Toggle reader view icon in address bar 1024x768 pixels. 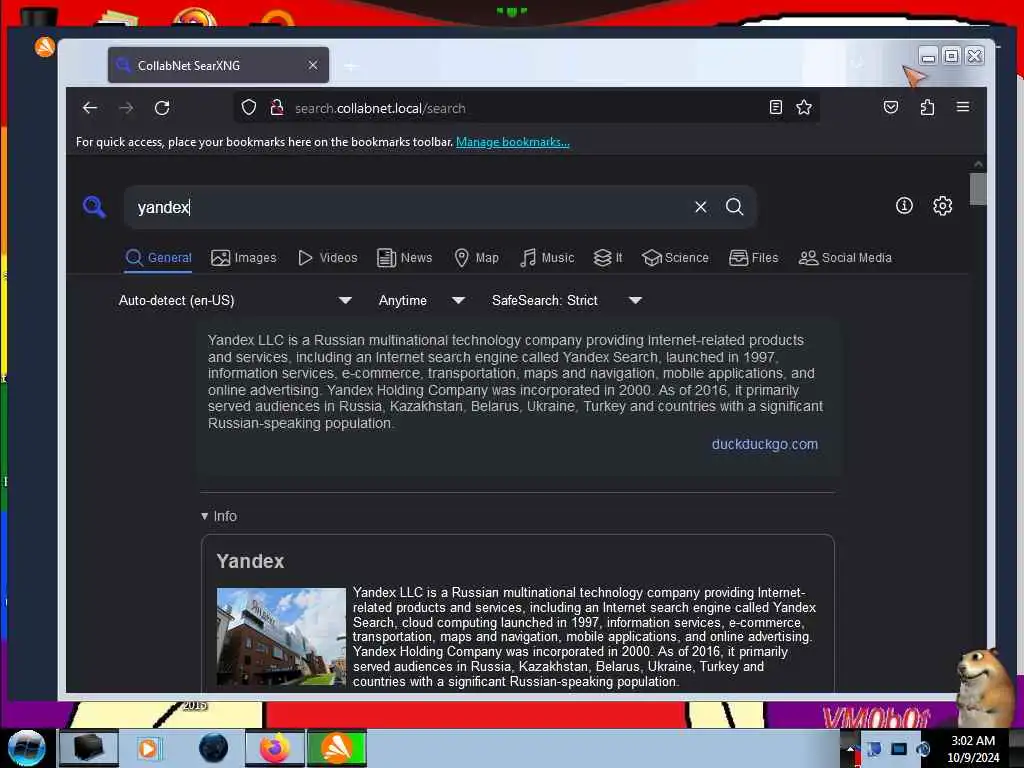coord(775,107)
